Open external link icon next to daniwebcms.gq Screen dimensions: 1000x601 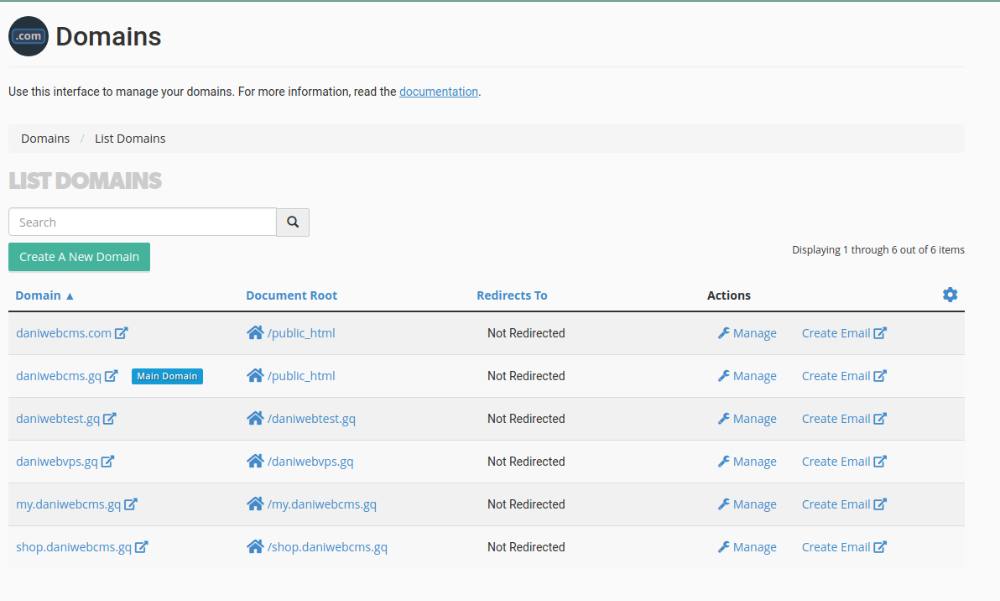111,376
